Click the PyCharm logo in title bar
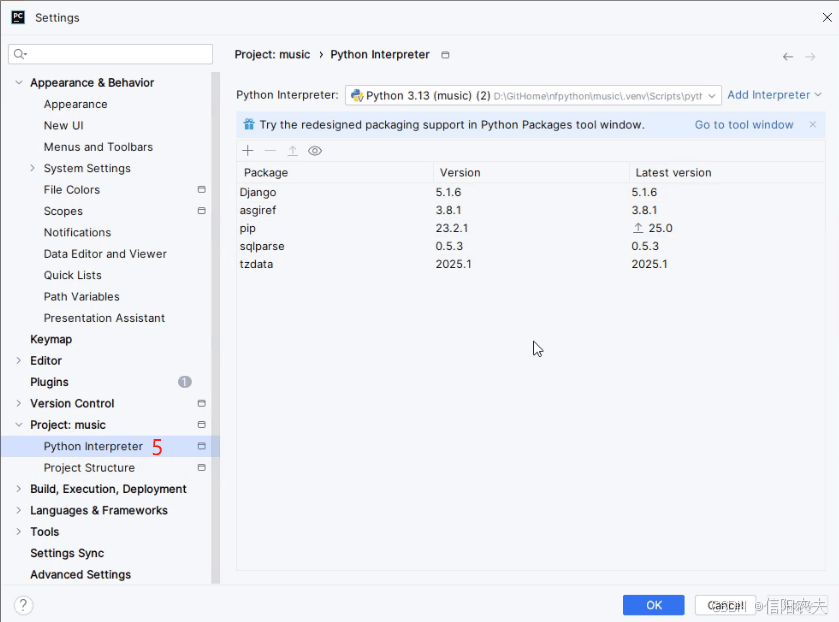 (18, 17)
